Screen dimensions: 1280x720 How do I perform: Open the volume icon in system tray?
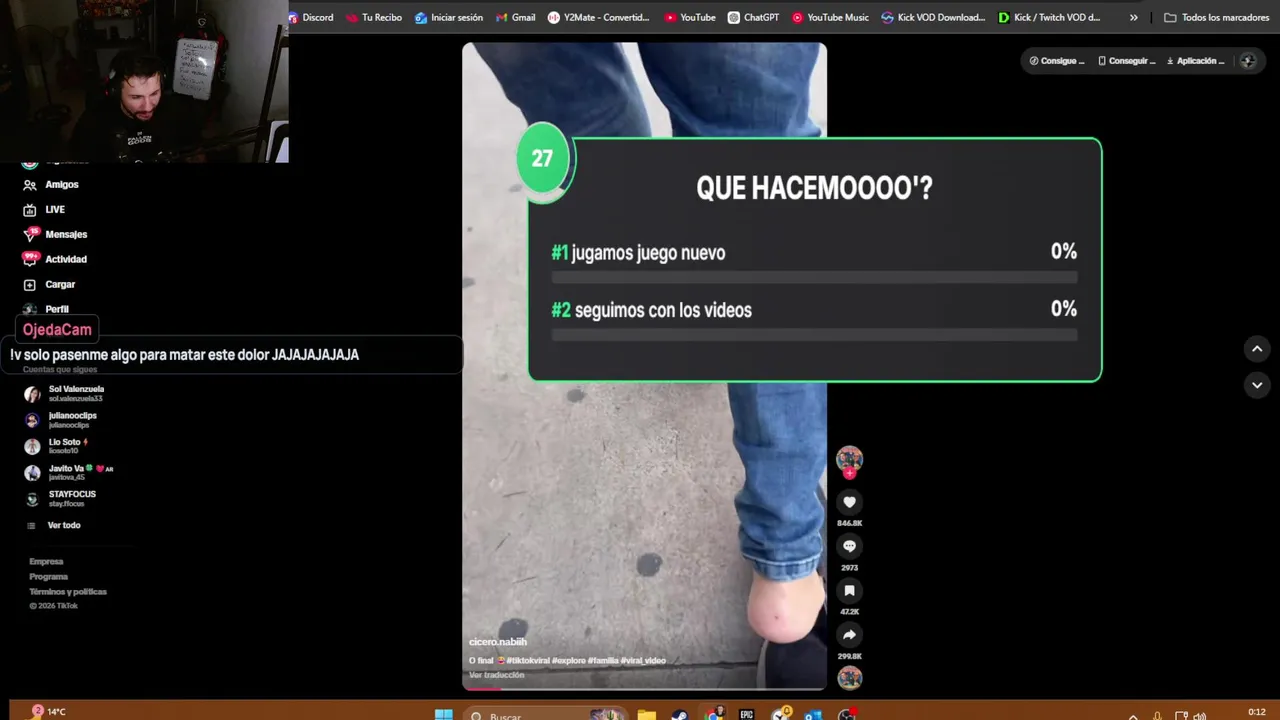1200,716
